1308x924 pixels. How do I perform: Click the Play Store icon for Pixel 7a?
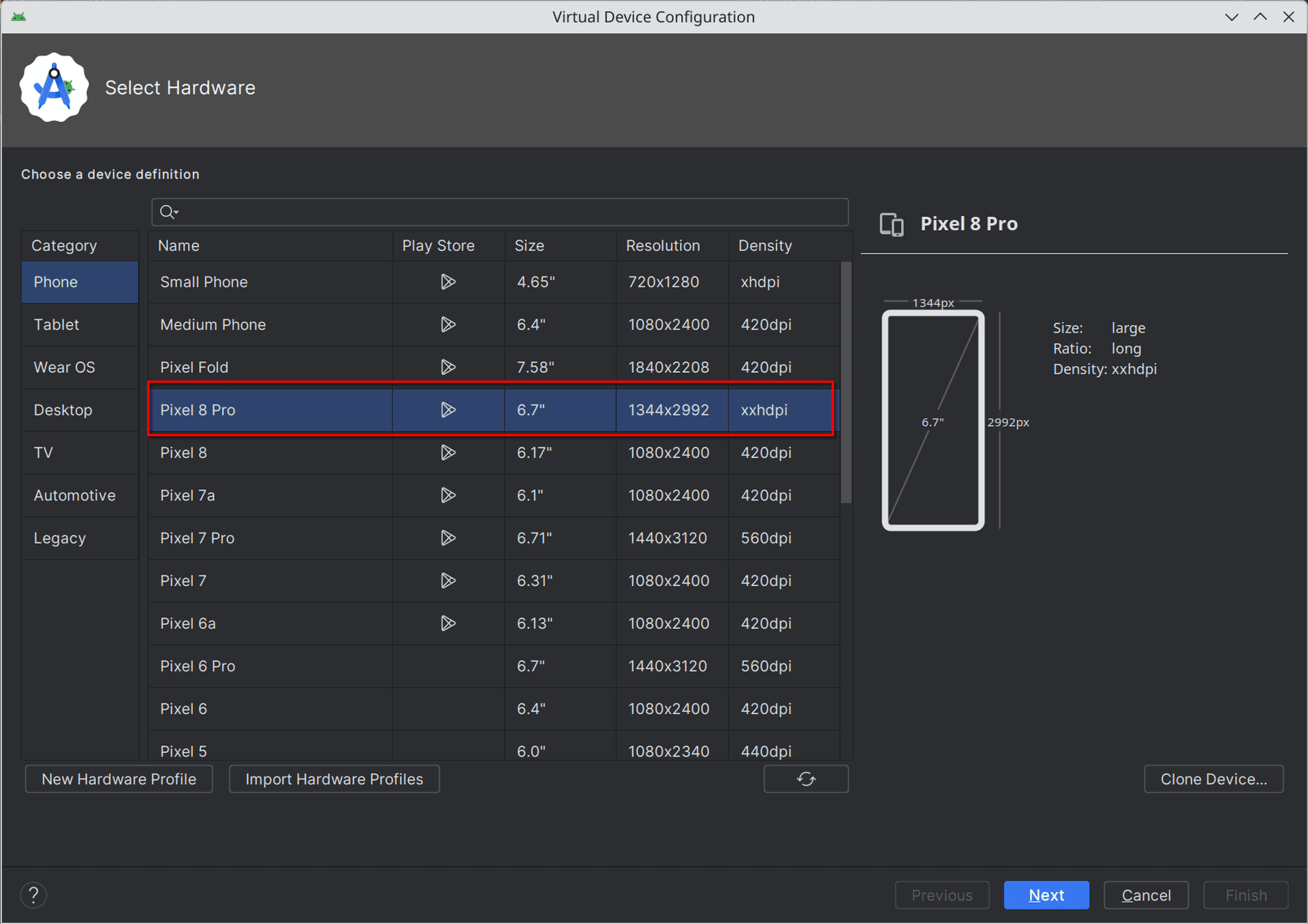pos(448,496)
